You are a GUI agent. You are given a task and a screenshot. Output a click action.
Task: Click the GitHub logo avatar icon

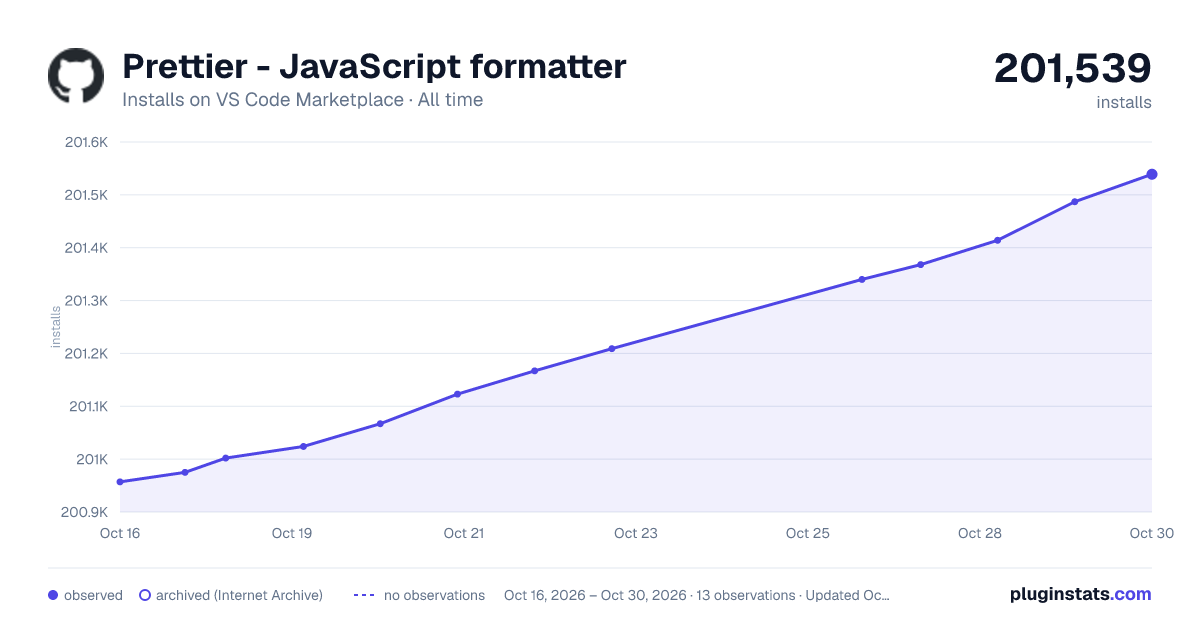tap(76, 76)
